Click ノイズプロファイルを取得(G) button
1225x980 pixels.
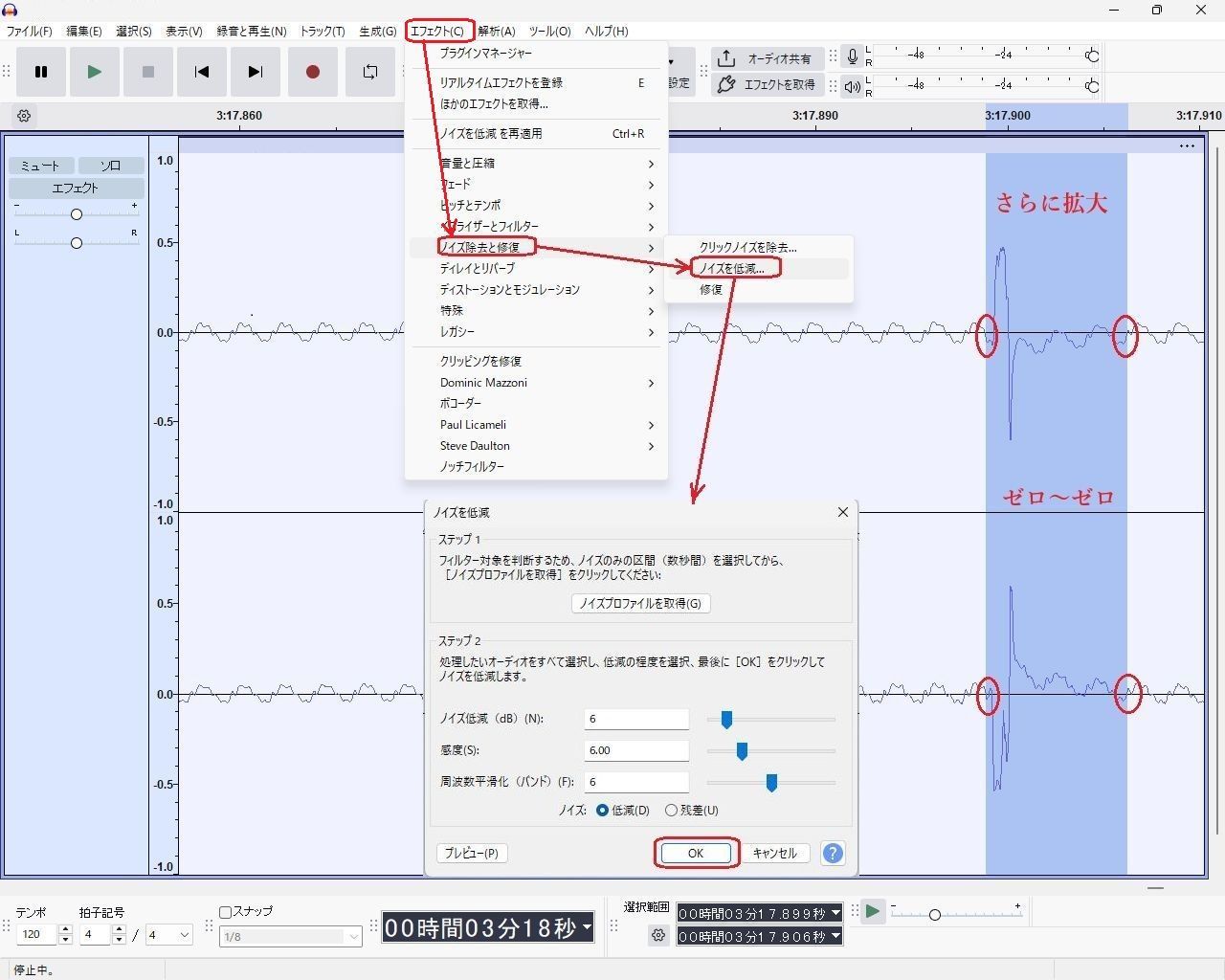(640, 603)
